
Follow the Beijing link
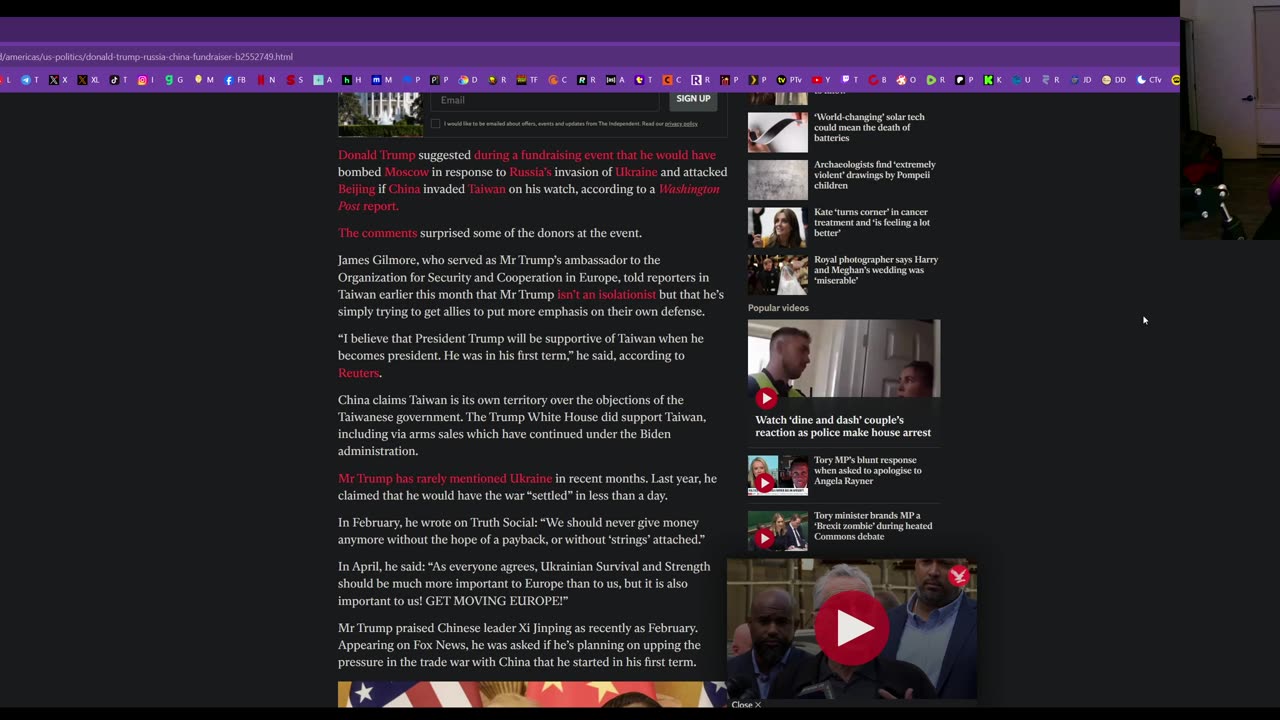356,189
